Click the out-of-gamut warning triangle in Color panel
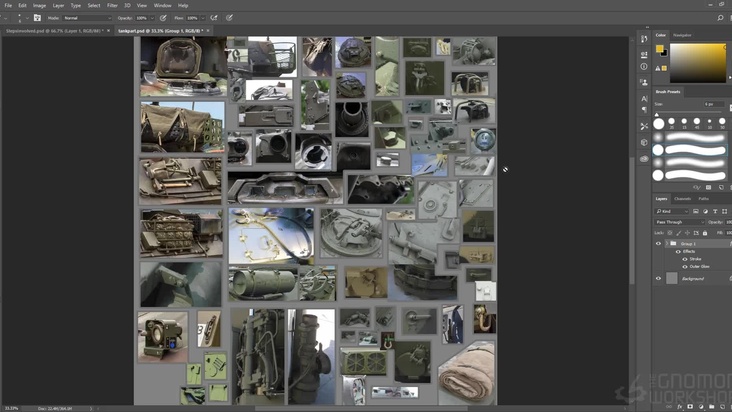The height and width of the screenshot is (412, 732). click(x=658, y=68)
